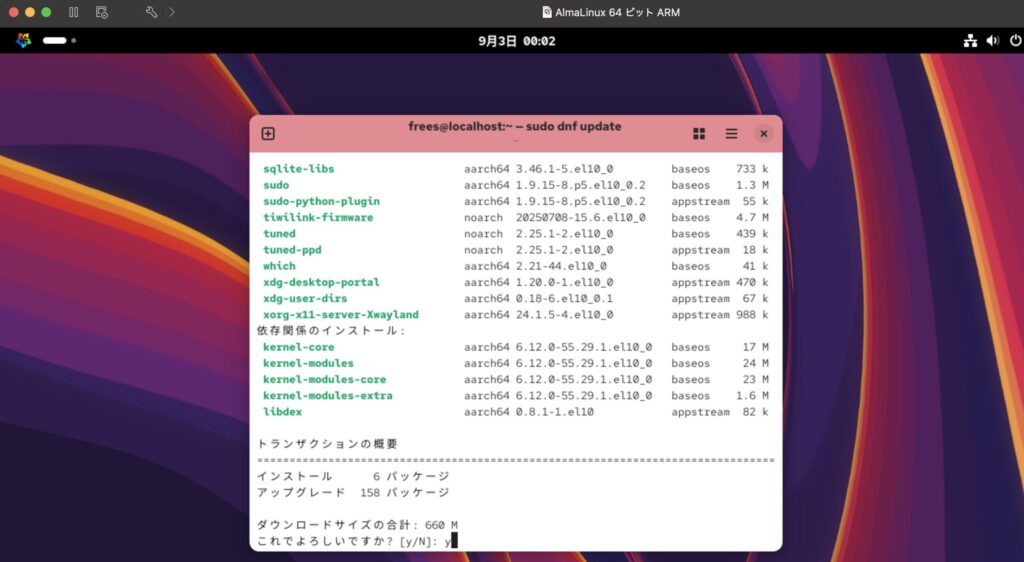This screenshot has height=562, width=1024.
Task: Pause the virtual machine
Action: (x=74, y=12)
